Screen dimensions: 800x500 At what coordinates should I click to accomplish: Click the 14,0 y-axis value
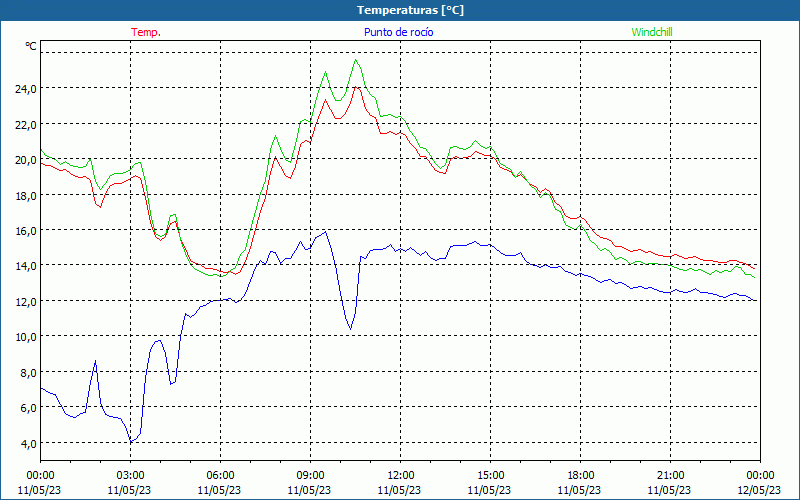point(26,266)
